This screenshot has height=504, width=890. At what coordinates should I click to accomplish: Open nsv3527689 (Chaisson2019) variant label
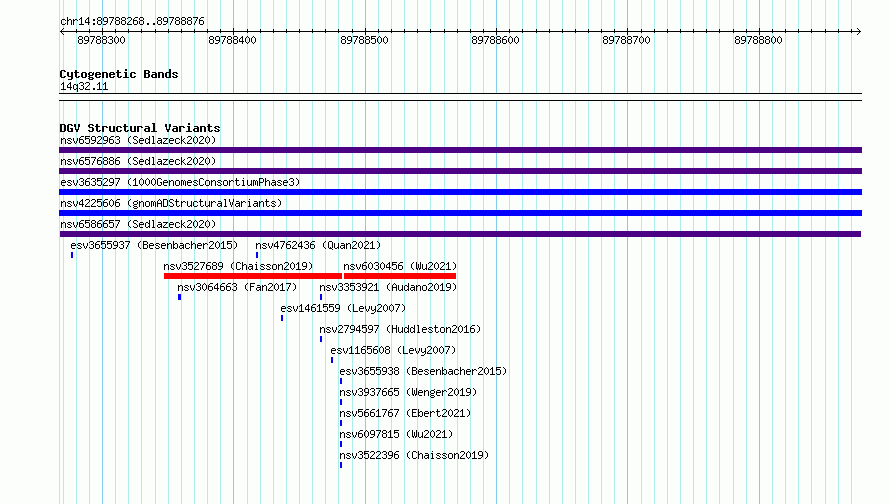pos(238,266)
